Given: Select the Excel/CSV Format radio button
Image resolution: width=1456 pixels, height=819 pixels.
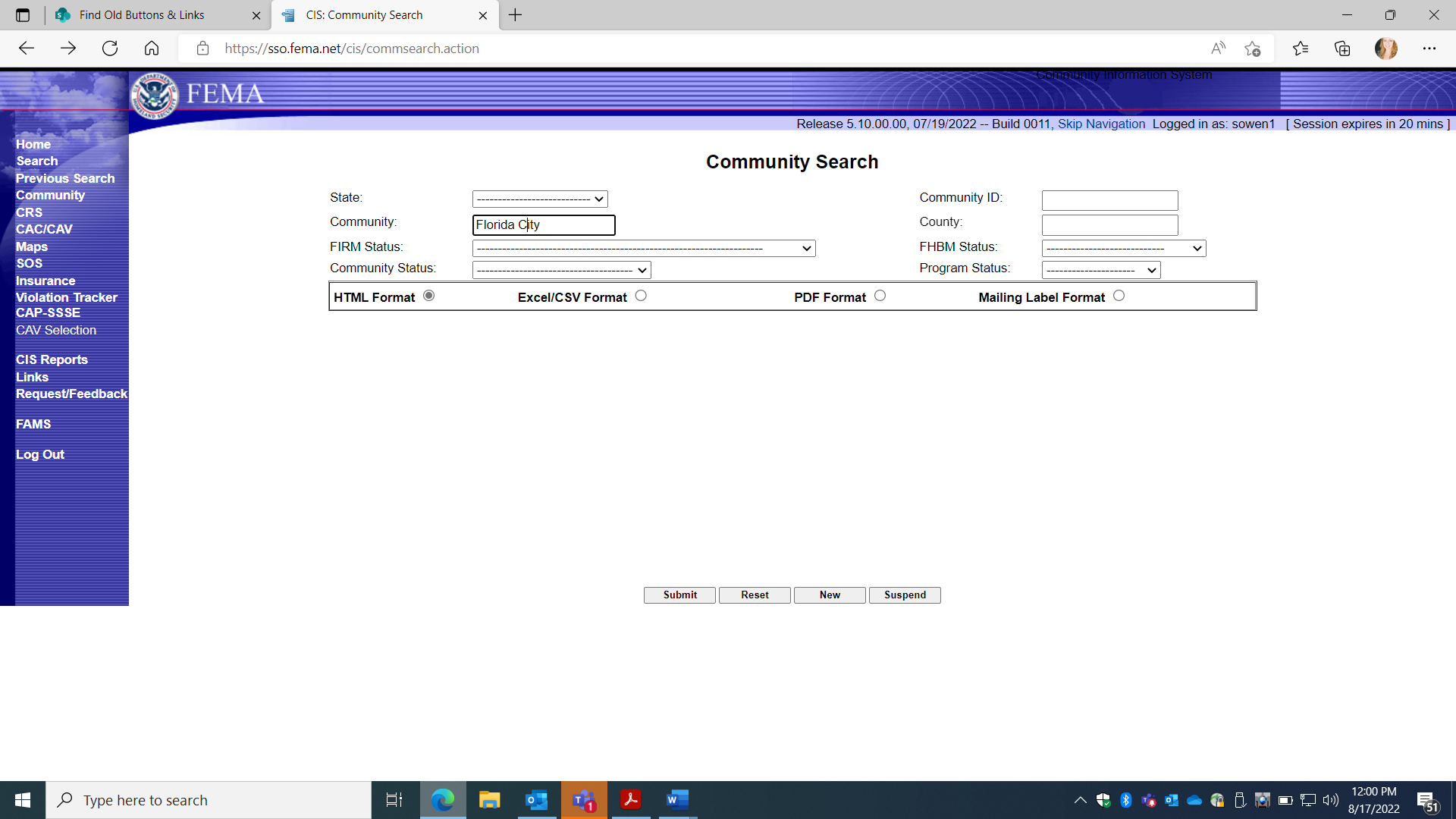Looking at the screenshot, I should pyautogui.click(x=641, y=296).
